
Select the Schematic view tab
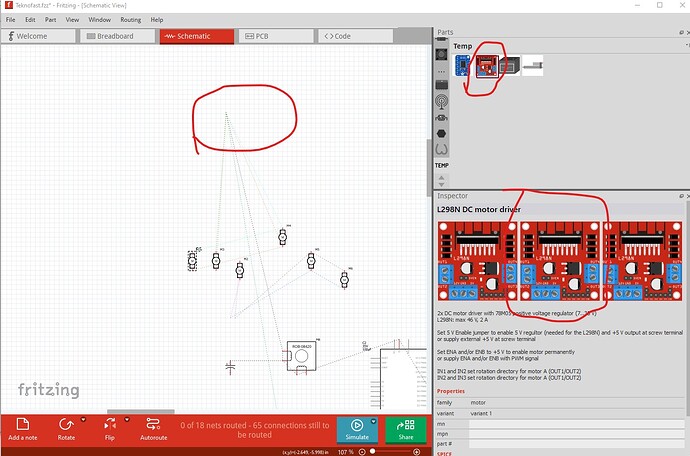click(197, 36)
